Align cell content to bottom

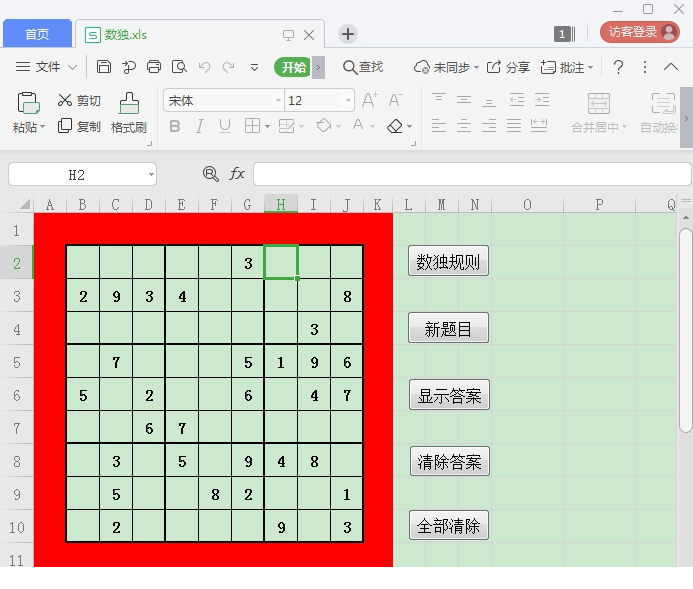489,102
